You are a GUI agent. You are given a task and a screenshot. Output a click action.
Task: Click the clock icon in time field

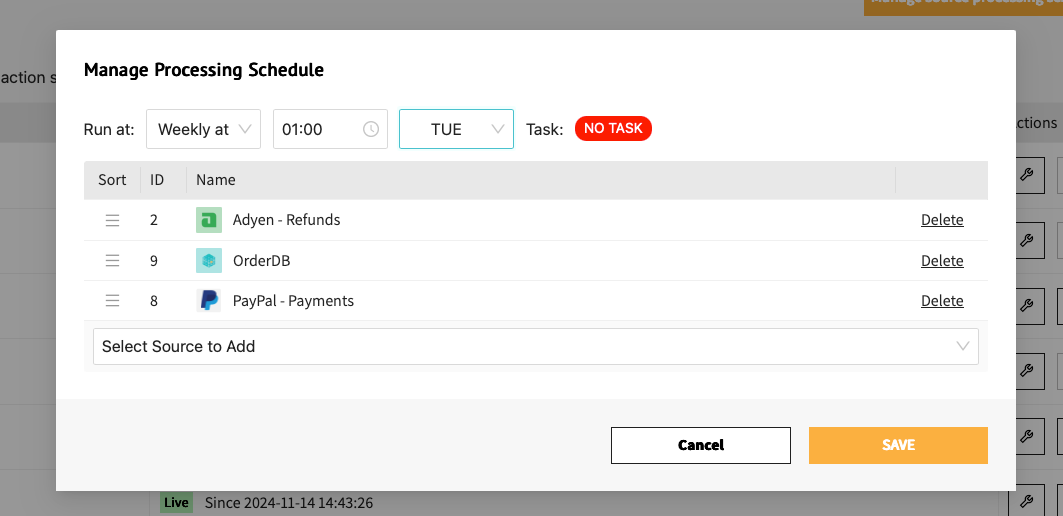click(371, 129)
